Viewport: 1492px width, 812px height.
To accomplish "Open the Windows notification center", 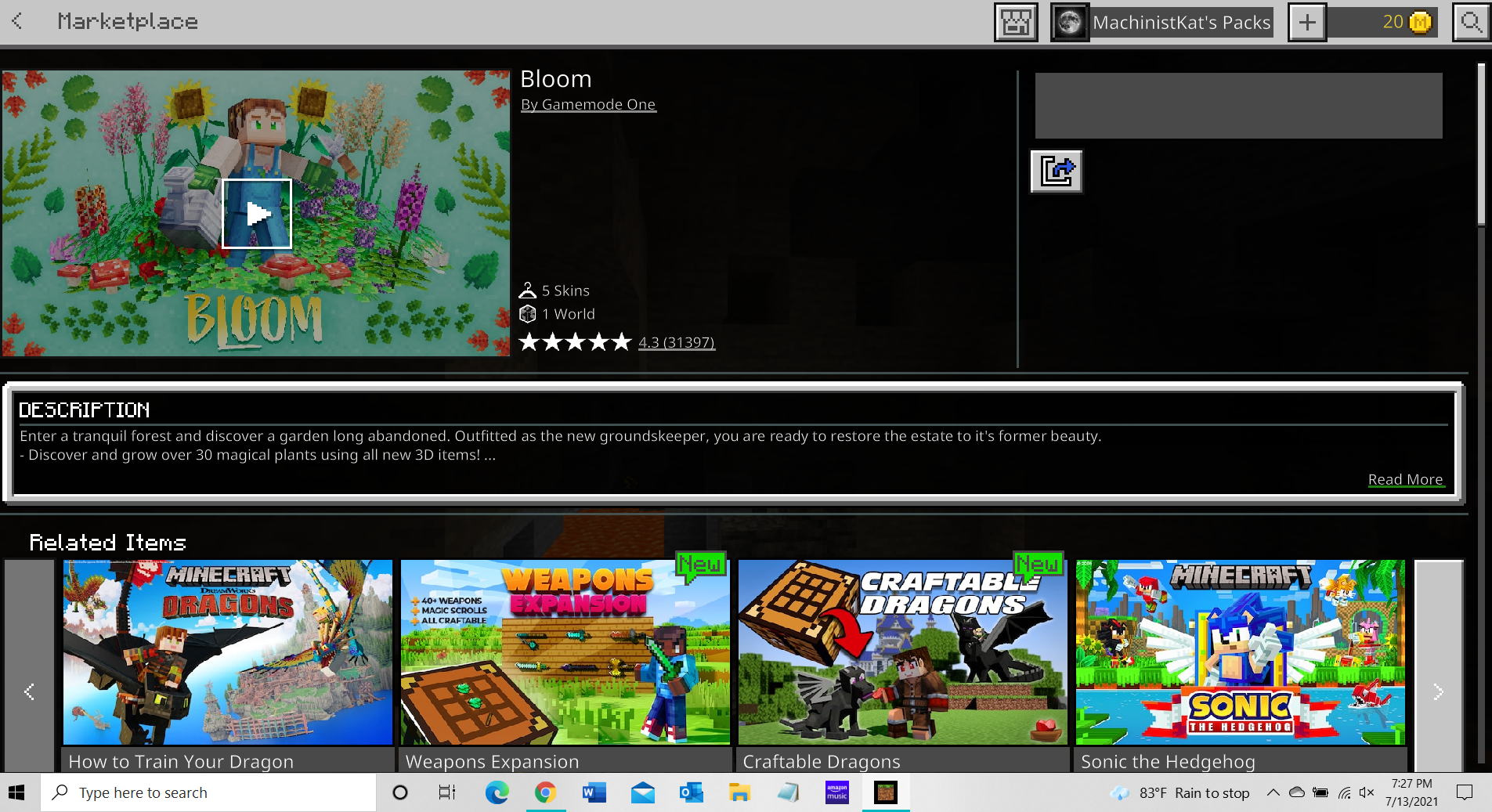I will tap(1465, 792).
